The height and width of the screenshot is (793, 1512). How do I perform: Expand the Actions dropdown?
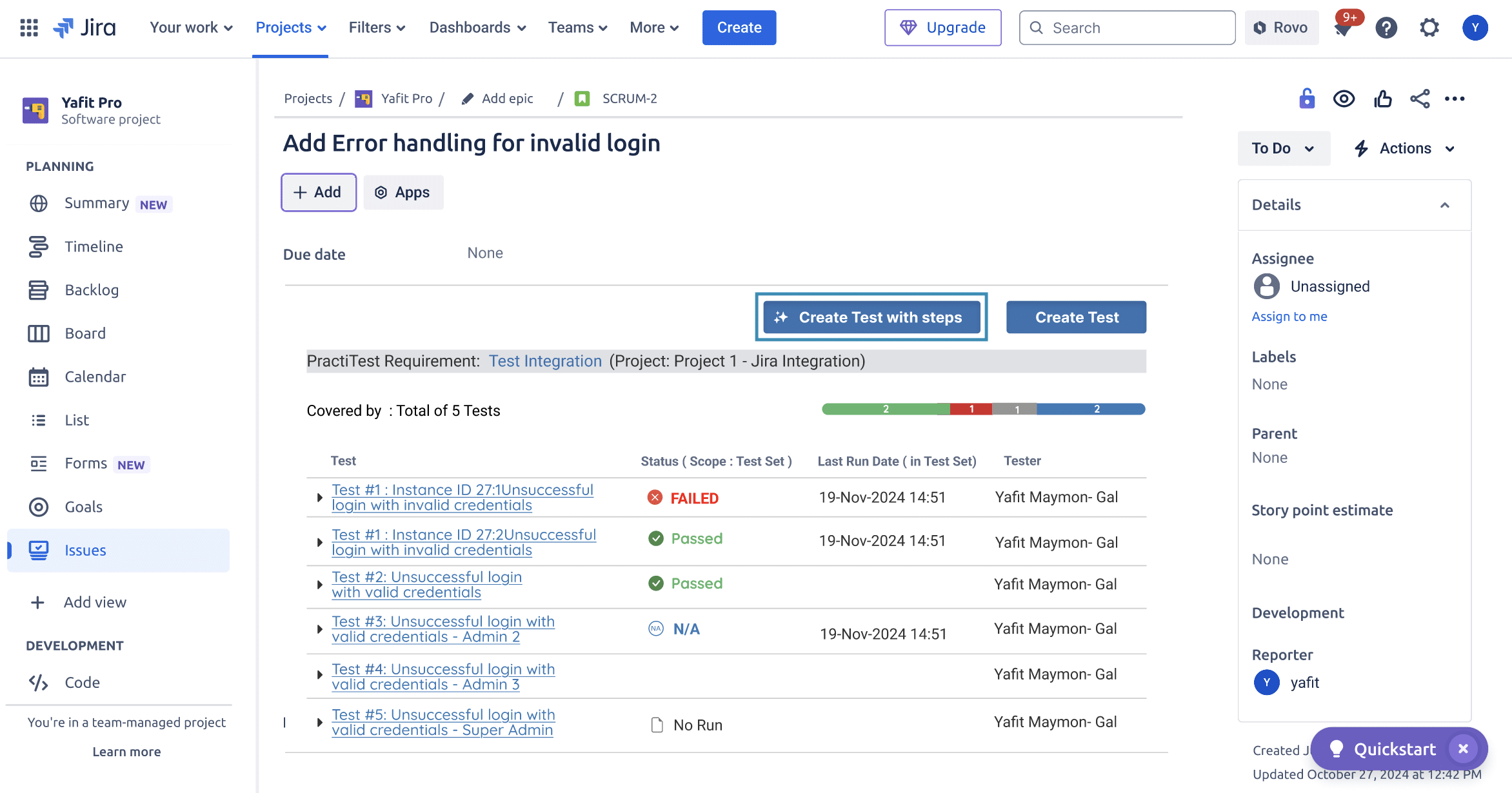point(1404,148)
